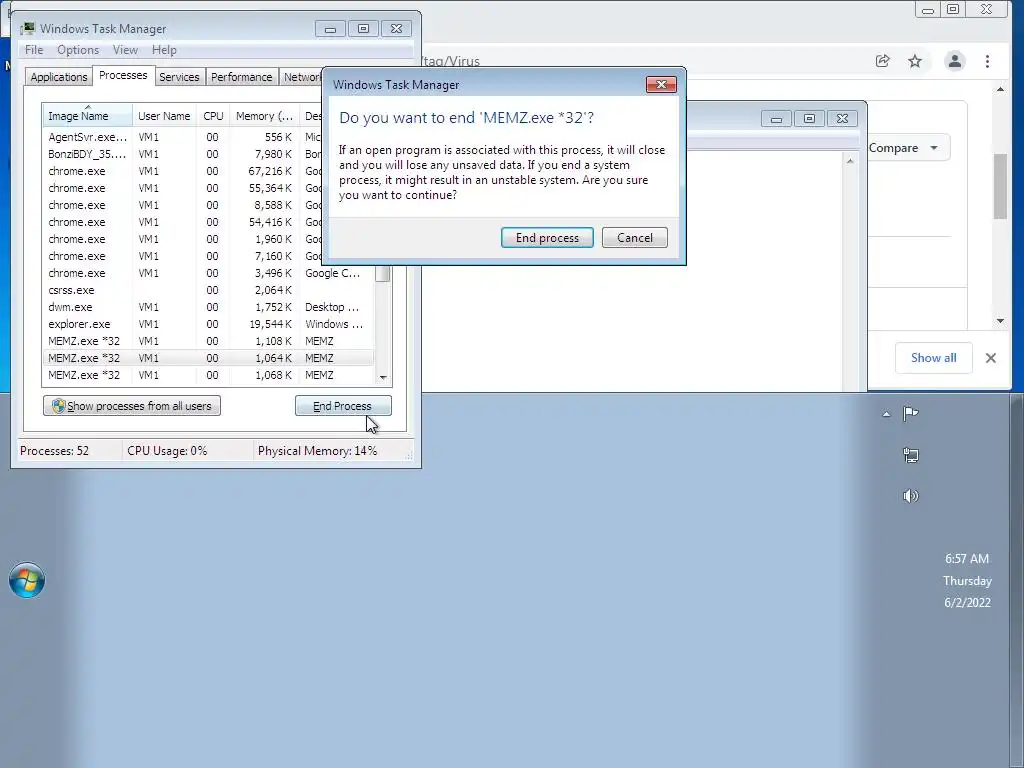Select chrome.exe using 1,960 K

tap(208, 239)
